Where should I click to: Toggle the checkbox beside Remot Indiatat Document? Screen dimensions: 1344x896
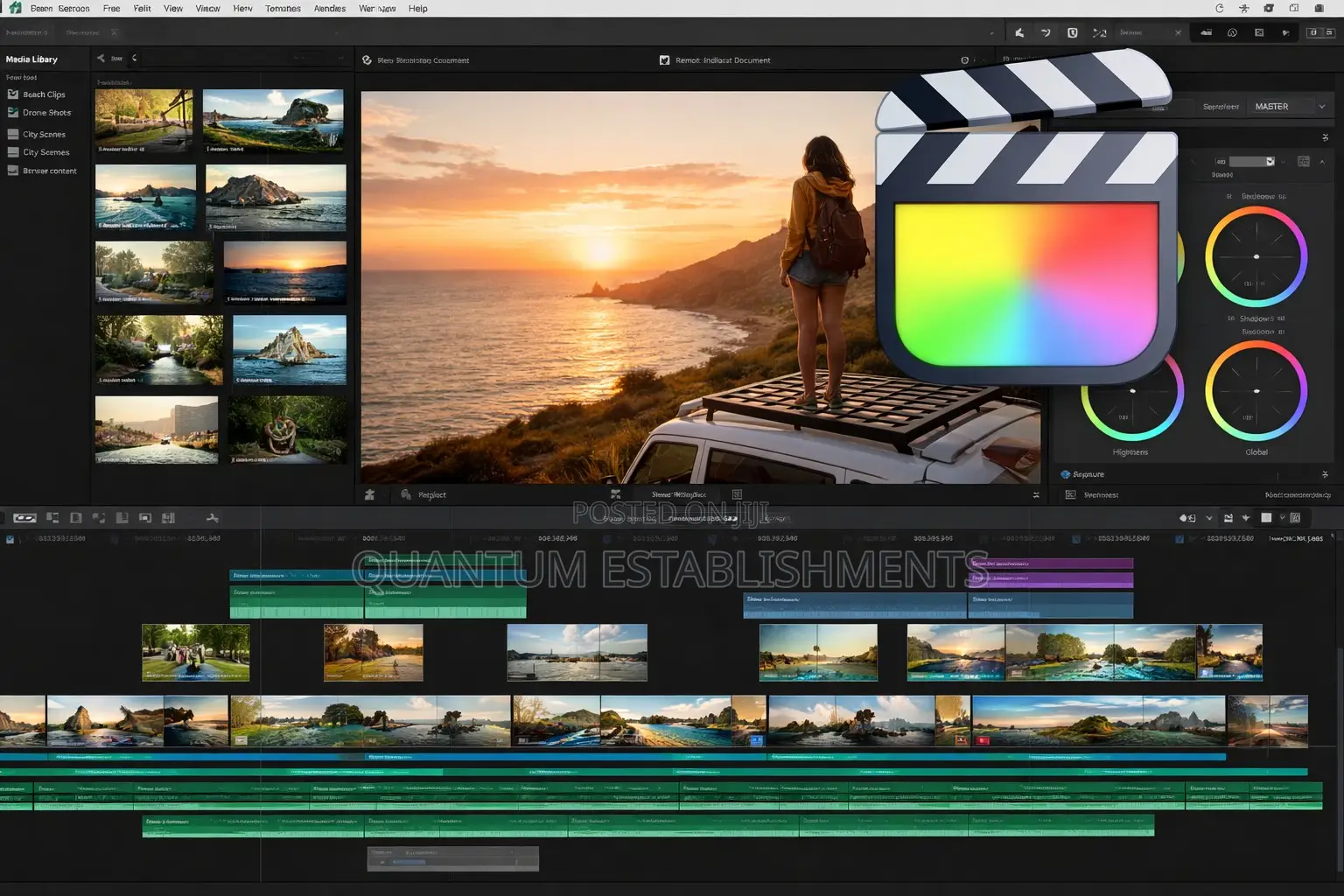(664, 60)
